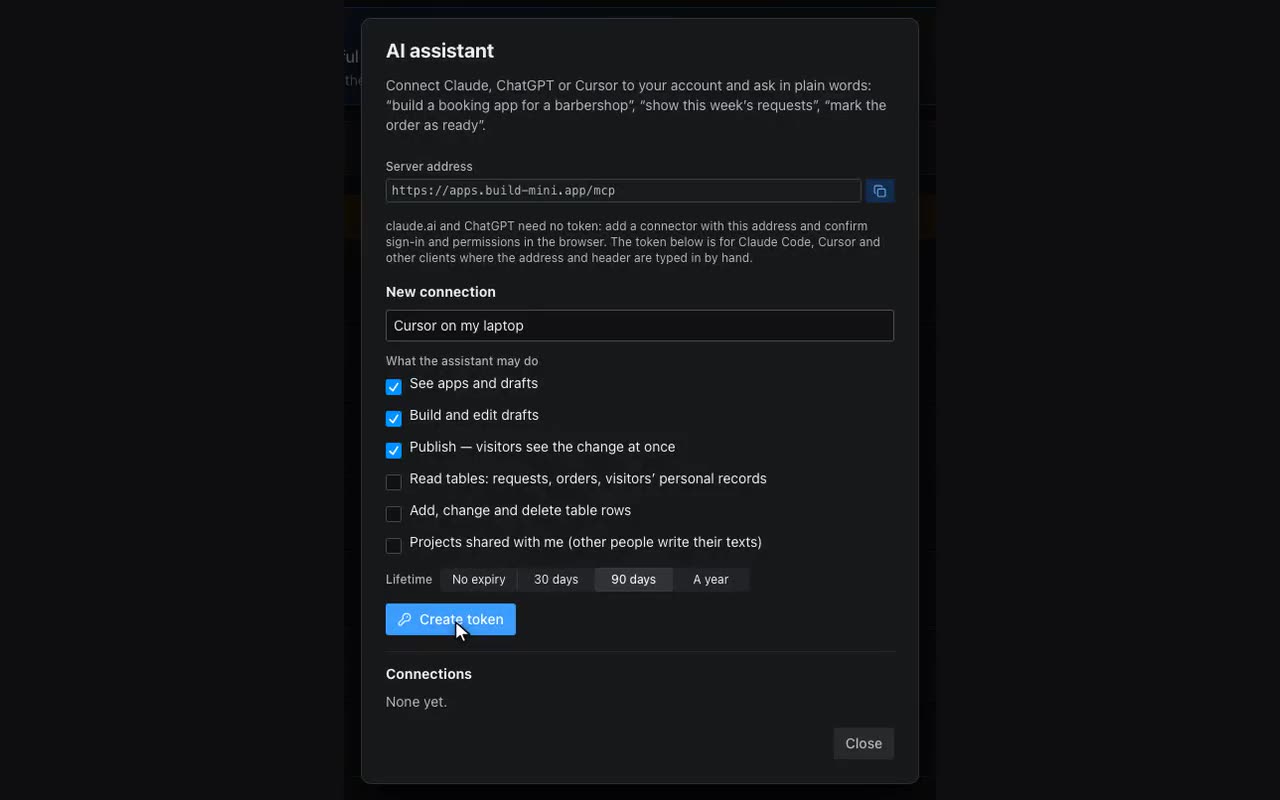
Task: Click the AI assistant title
Action: click(440, 51)
